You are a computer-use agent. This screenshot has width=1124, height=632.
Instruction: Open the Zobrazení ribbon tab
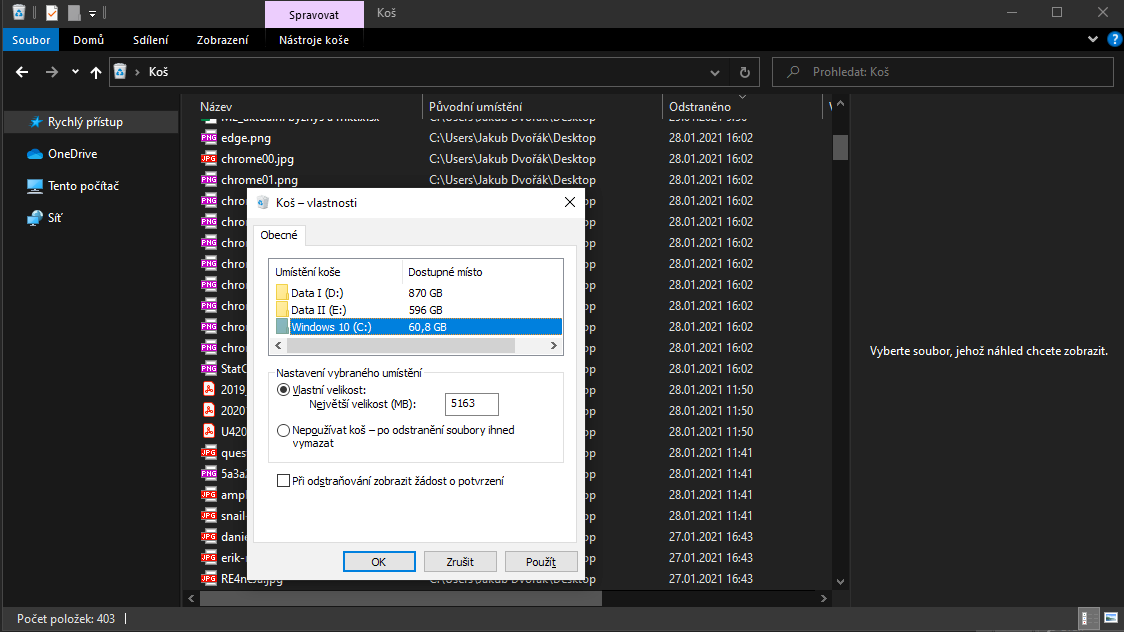tap(222, 40)
